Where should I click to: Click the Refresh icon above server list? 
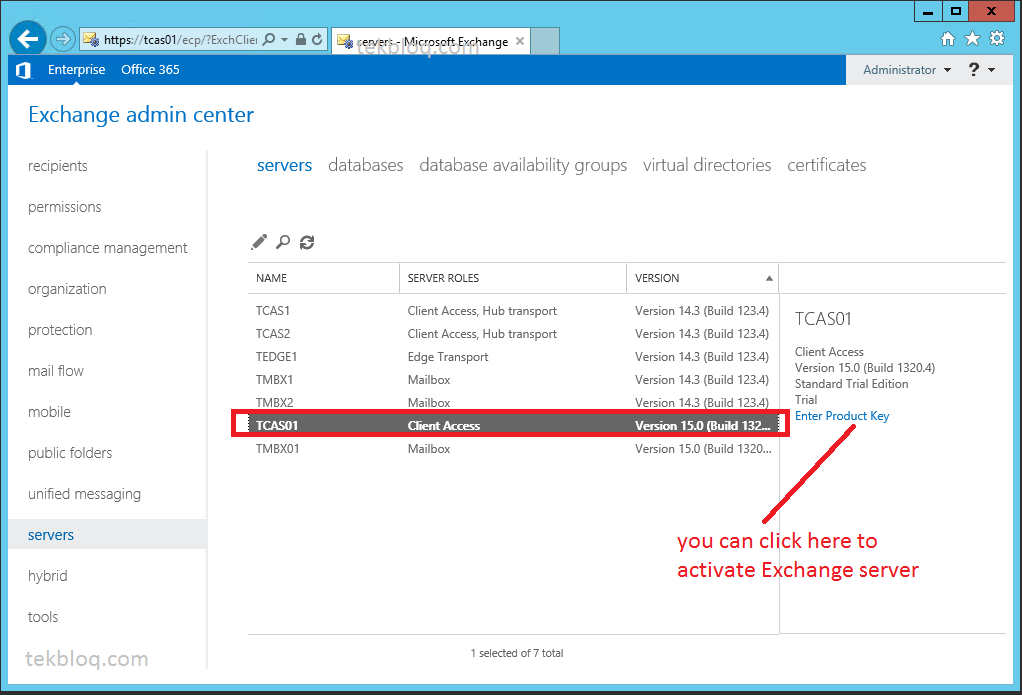pos(307,243)
